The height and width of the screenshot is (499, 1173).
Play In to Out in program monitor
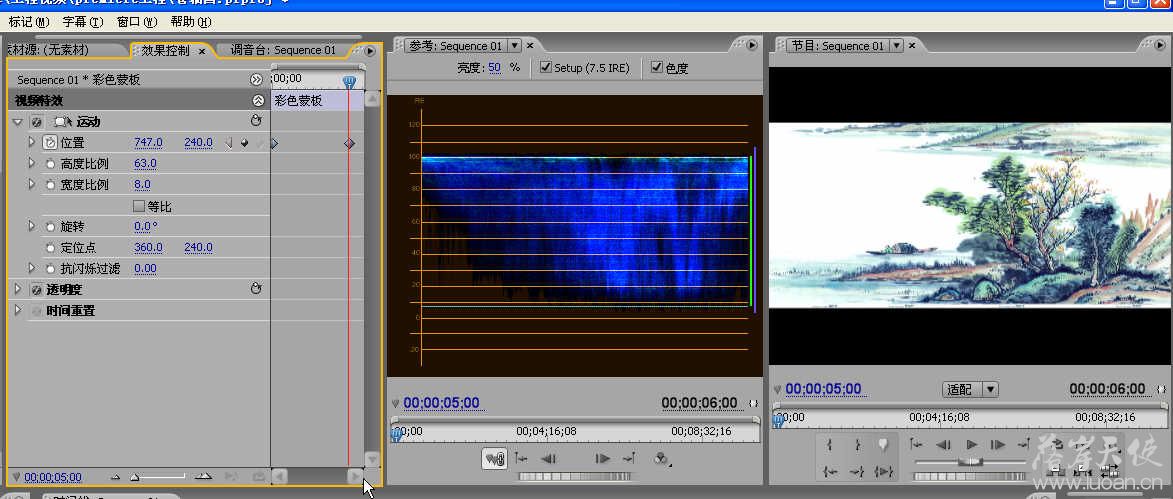tap(884, 471)
